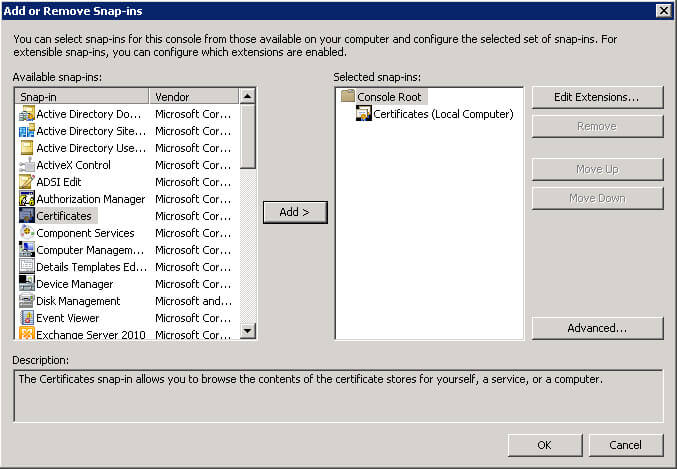Click the Certificates snap-in icon in available list
Screen dimensions: 677x469
click(27, 216)
